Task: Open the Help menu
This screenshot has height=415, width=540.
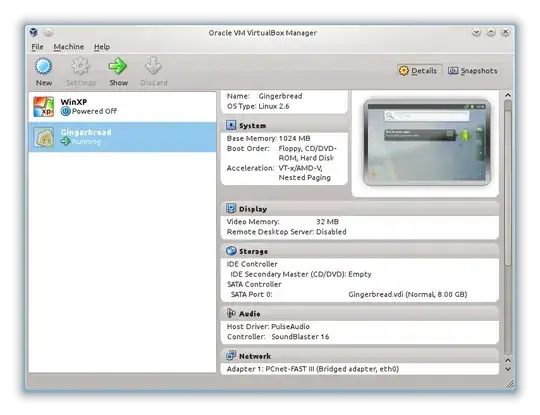Action: tap(102, 47)
